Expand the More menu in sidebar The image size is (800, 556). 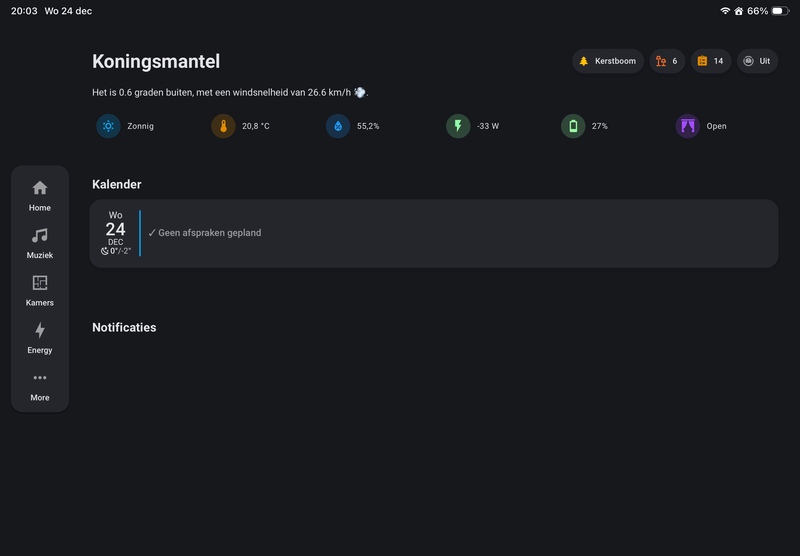click(40, 385)
